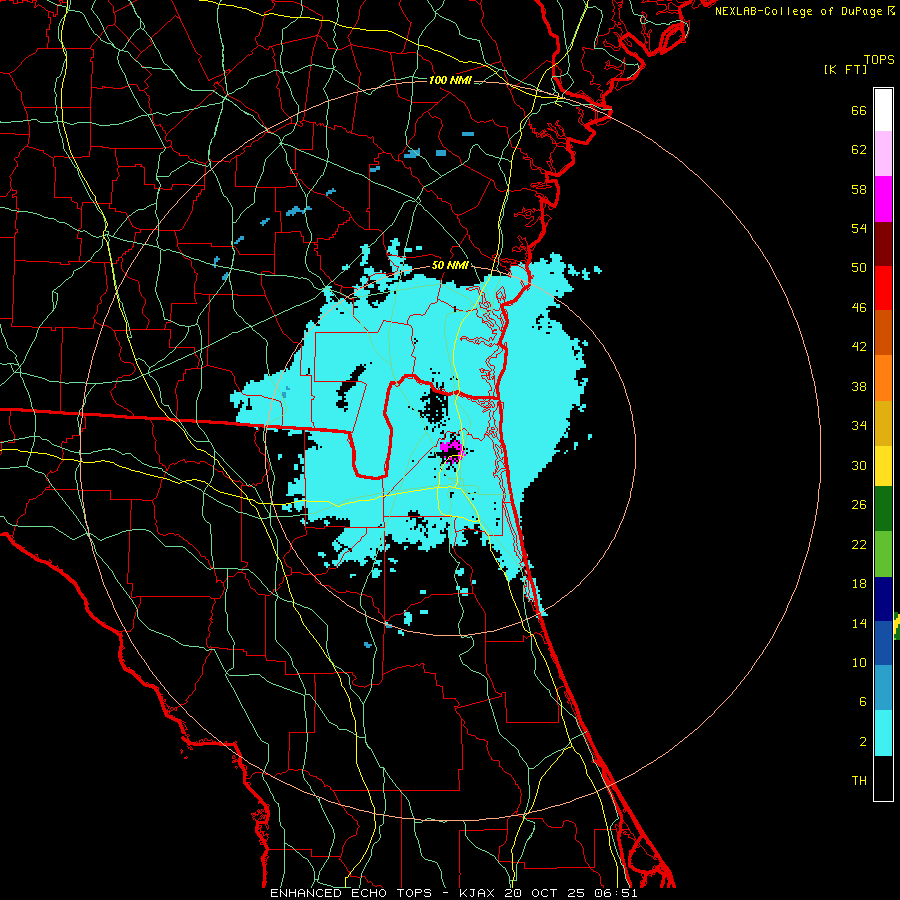
Task: Pick the bright yellow legend swatch
Action: (883, 466)
